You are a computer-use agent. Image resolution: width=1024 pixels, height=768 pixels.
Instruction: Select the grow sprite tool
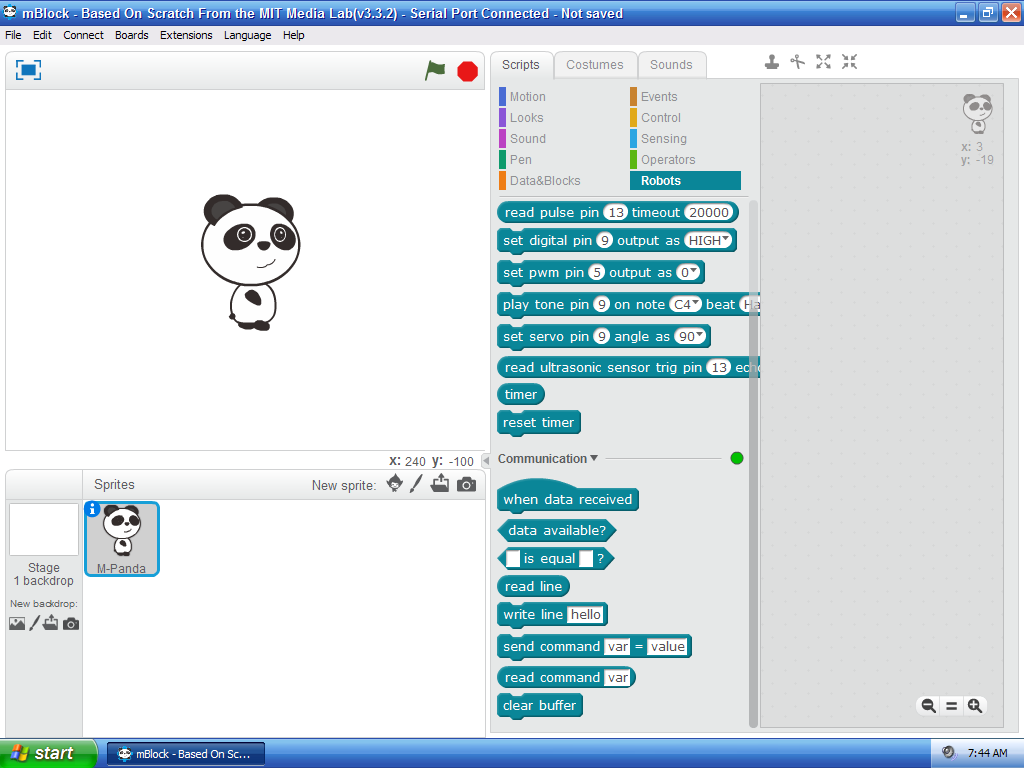click(824, 62)
